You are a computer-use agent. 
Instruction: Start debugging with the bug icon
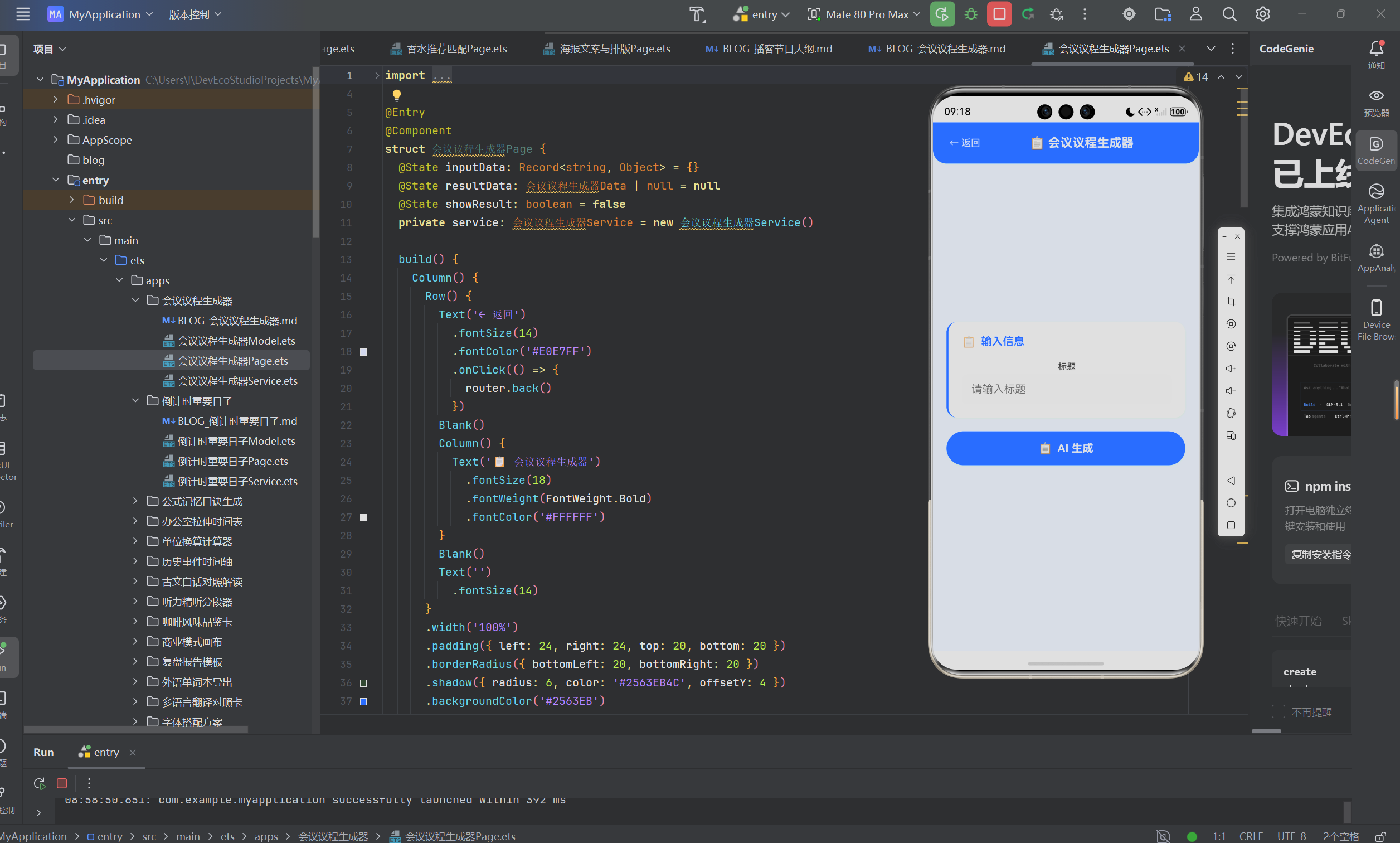click(x=971, y=14)
